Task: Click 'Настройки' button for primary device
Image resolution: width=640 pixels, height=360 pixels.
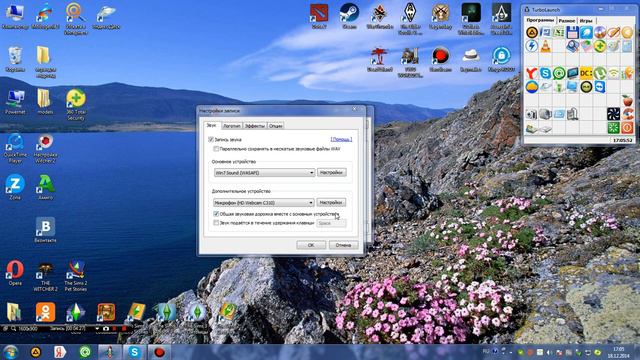Action: (331, 173)
